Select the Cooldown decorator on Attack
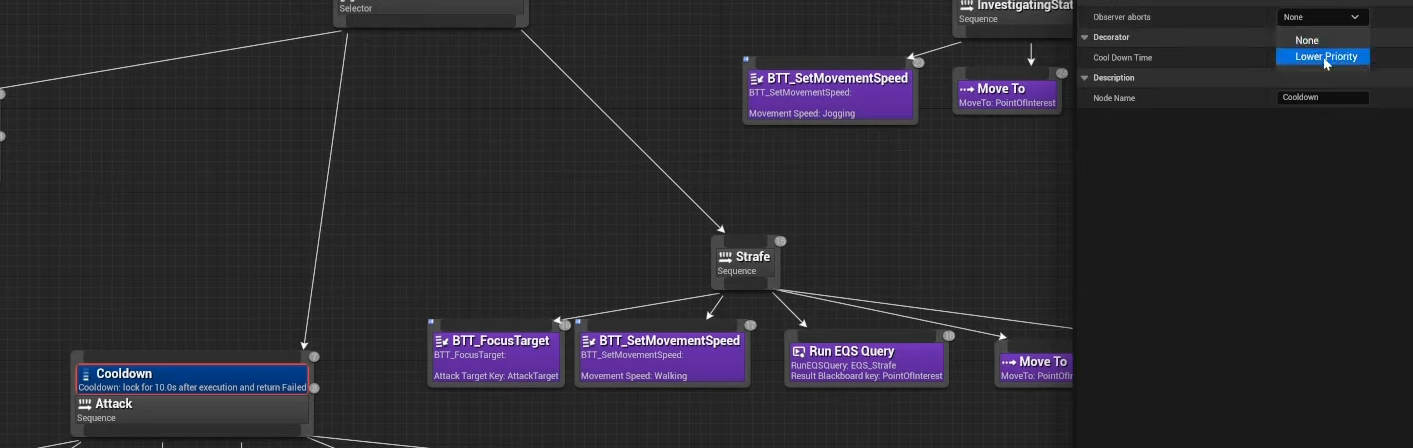Screen dimensions: 1413x448 (x=192, y=380)
